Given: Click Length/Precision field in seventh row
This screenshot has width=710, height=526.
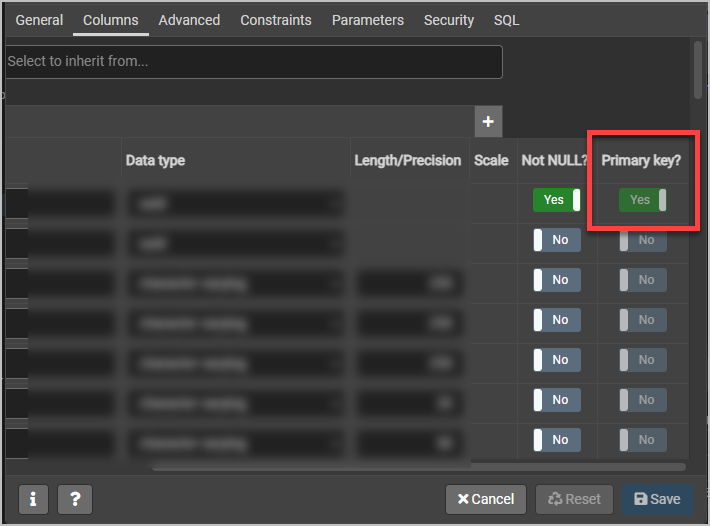Looking at the screenshot, I should [410, 443].
